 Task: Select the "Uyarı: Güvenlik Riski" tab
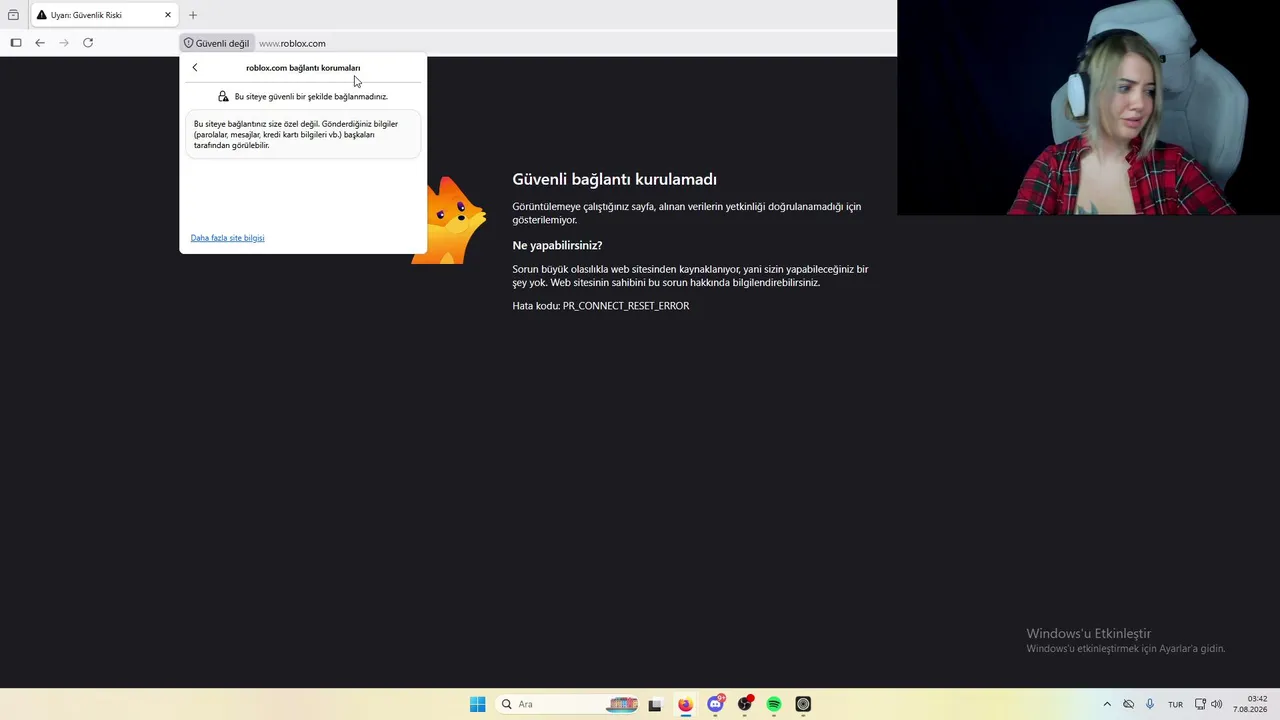coord(105,15)
